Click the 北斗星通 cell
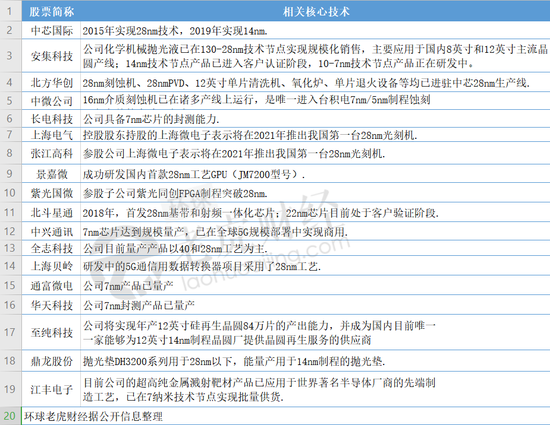Viewport: 550px width, 425px height. [x=51, y=212]
